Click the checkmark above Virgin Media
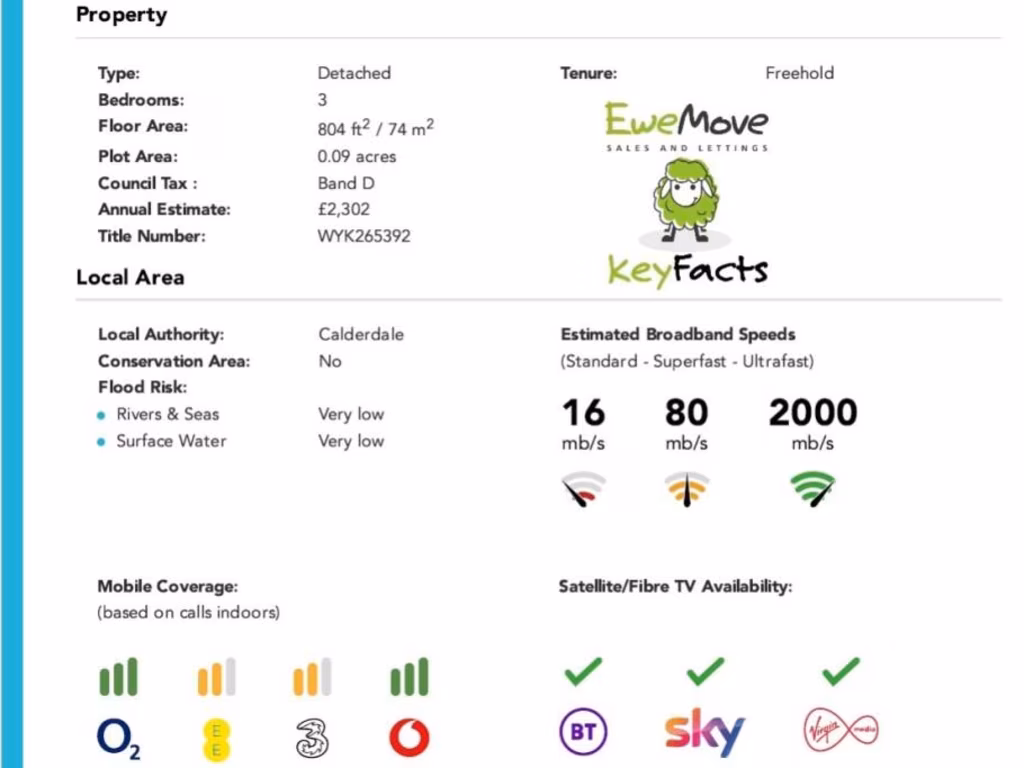Screen dimensions: 1024x768 841,672
